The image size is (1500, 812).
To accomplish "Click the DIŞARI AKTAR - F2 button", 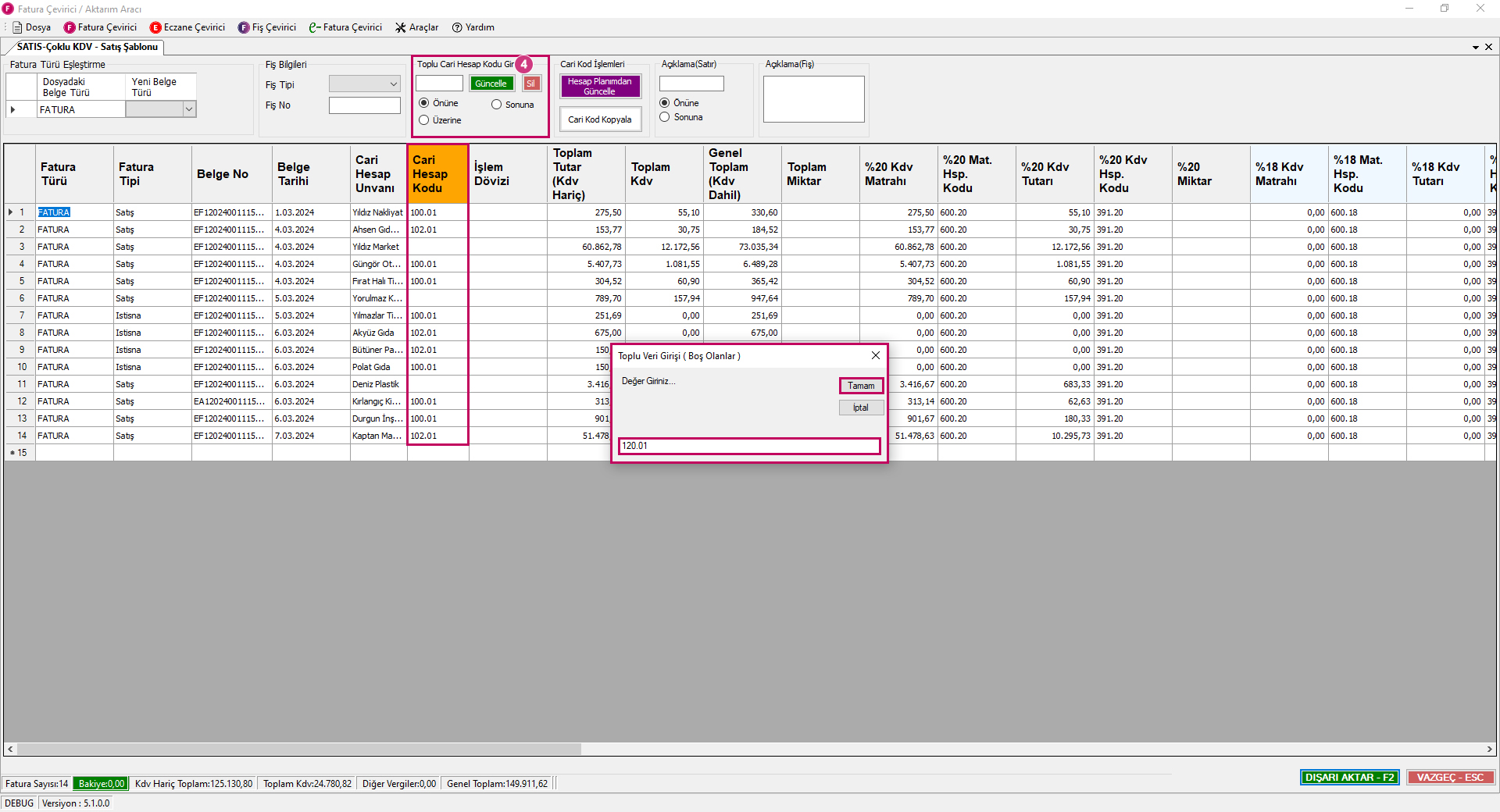I will pyautogui.click(x=1349, y=778).
